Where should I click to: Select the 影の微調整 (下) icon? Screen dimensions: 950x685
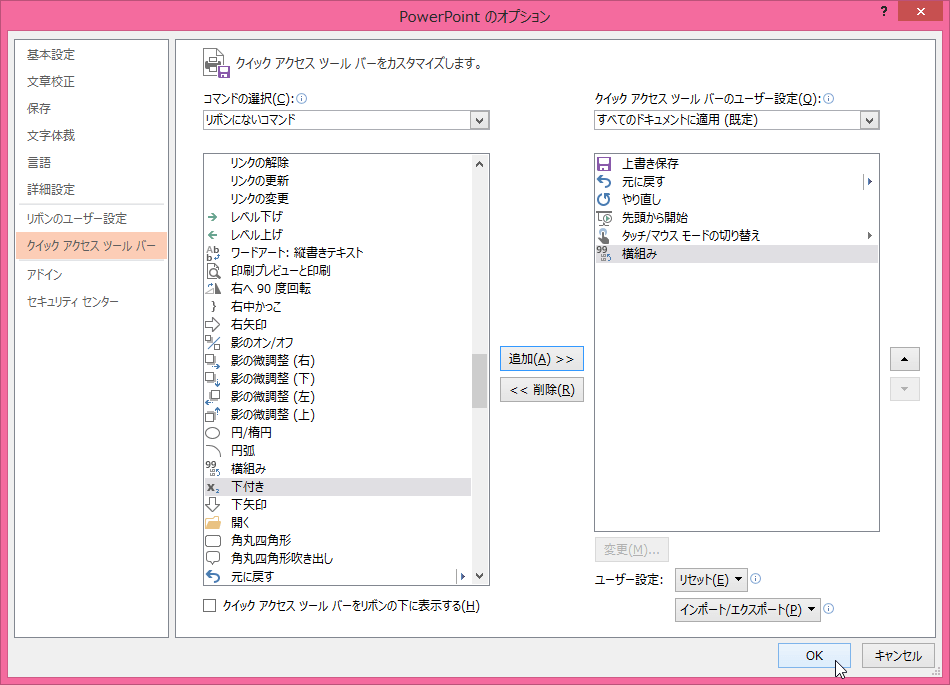click(x=213, y=379)
